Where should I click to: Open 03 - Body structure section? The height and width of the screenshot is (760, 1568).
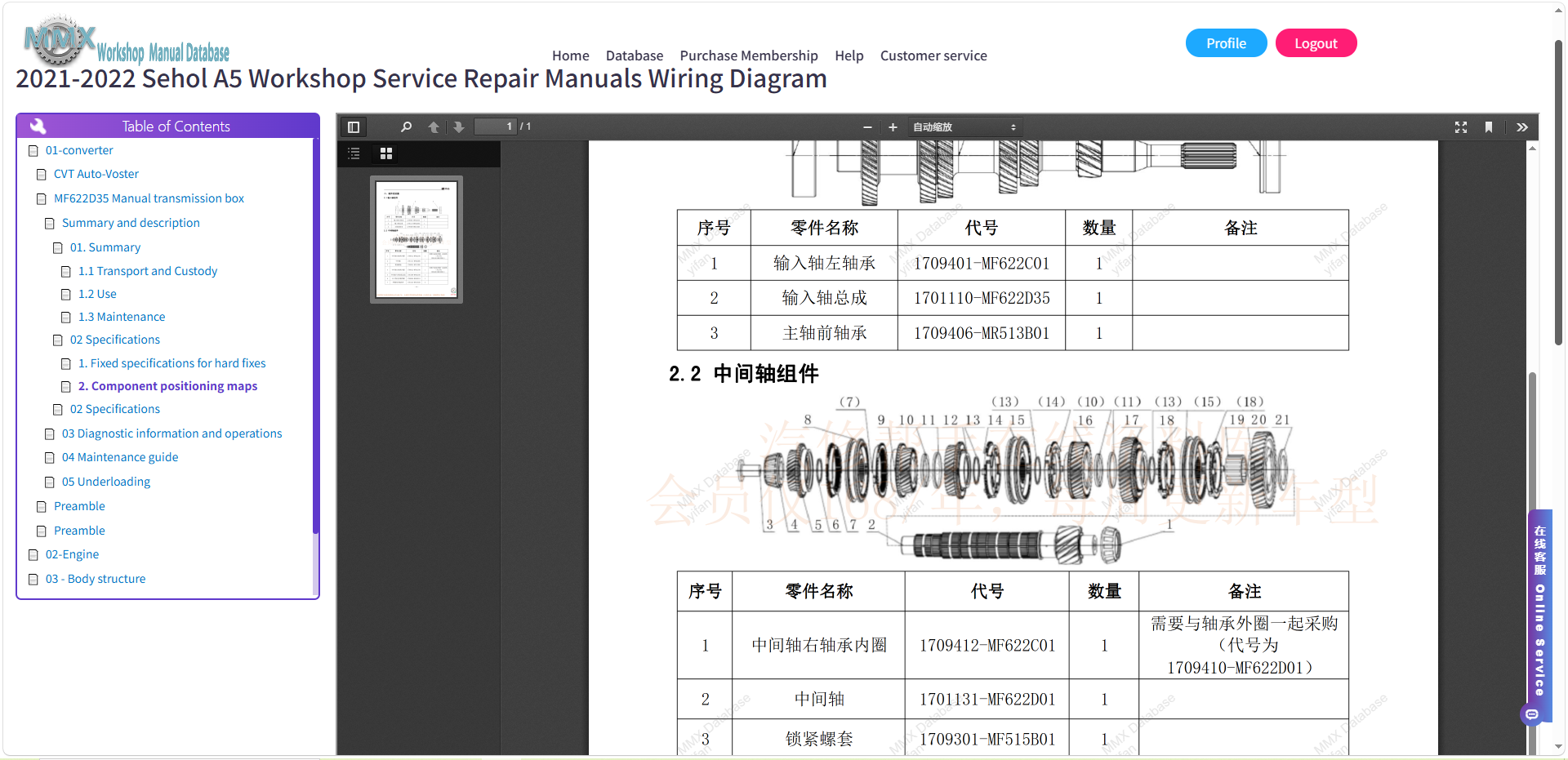[x=96, y=579]
